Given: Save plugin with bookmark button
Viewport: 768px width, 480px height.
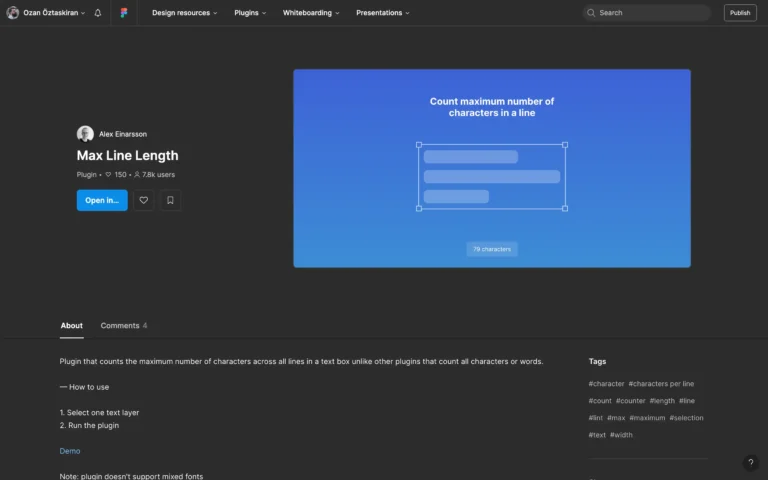Looking at the screenshot, I should point(170,200).
